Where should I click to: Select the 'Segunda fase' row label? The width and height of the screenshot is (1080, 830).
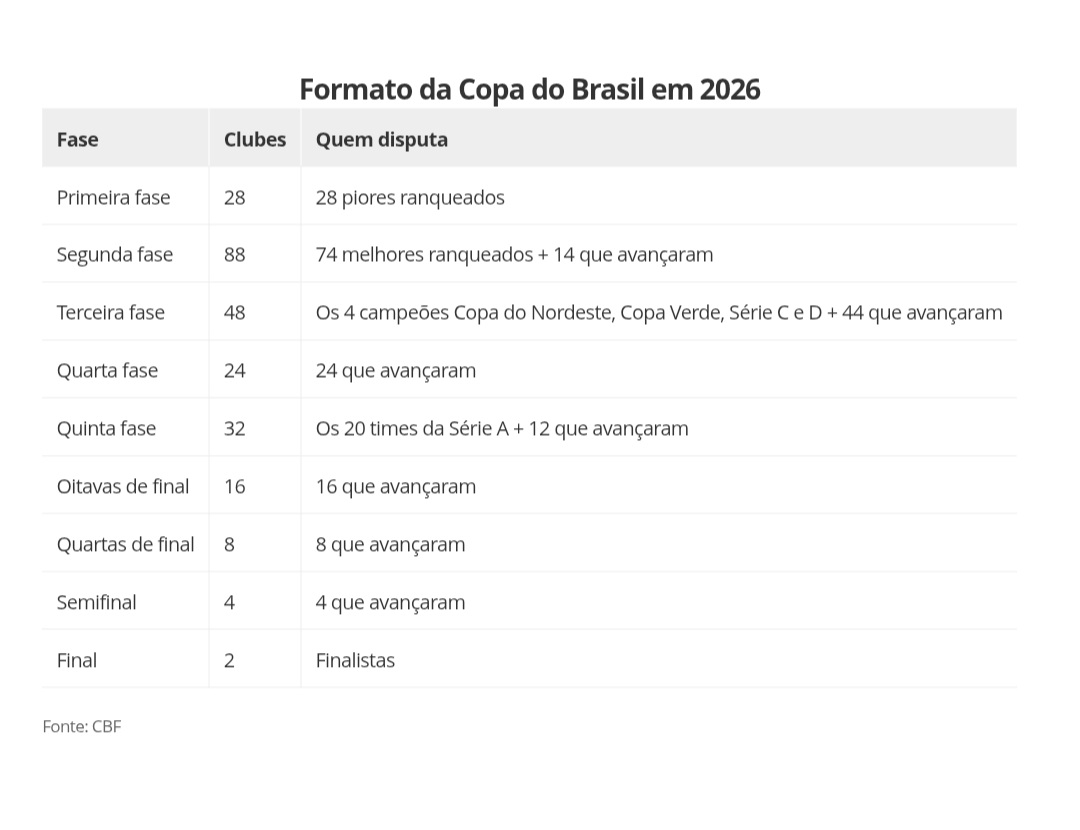pos(114,254)
